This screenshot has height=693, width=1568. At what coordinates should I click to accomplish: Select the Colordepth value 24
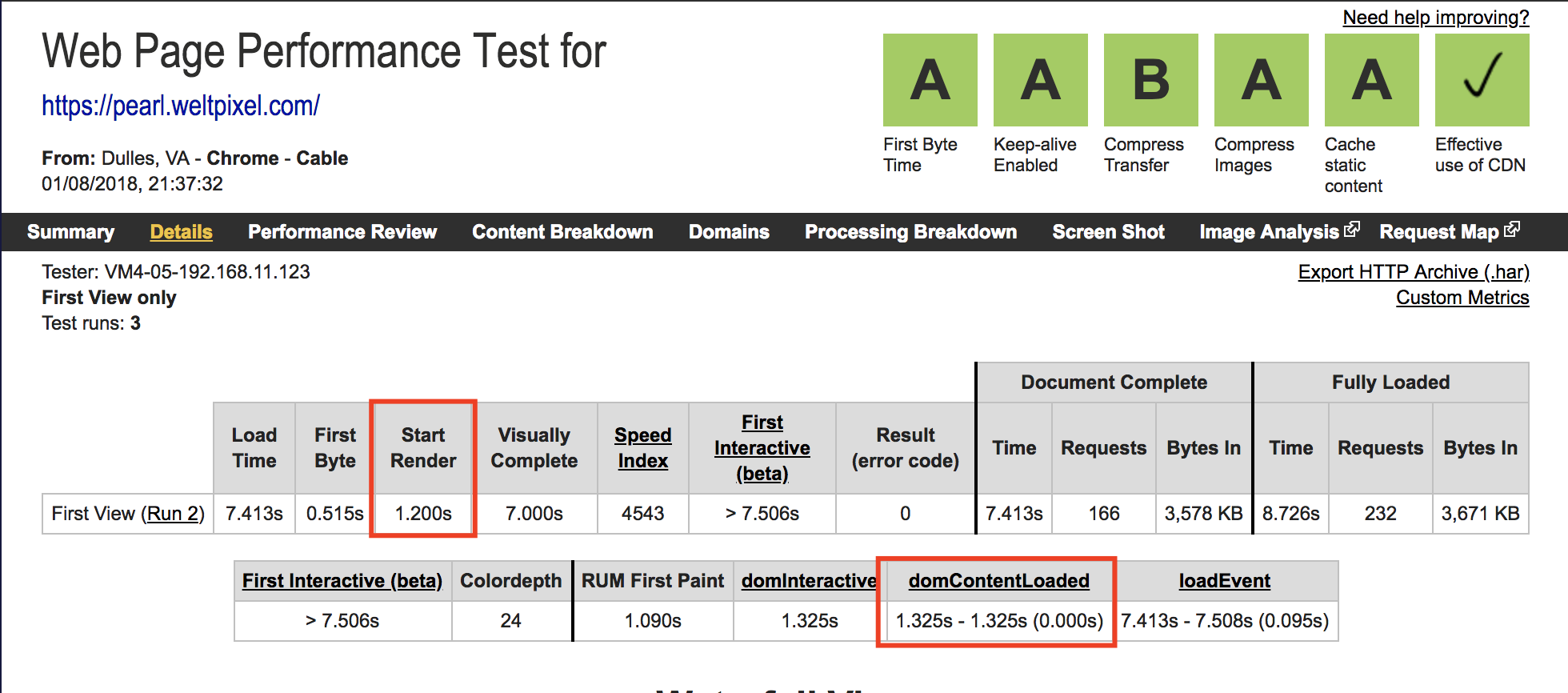(510, 621)
